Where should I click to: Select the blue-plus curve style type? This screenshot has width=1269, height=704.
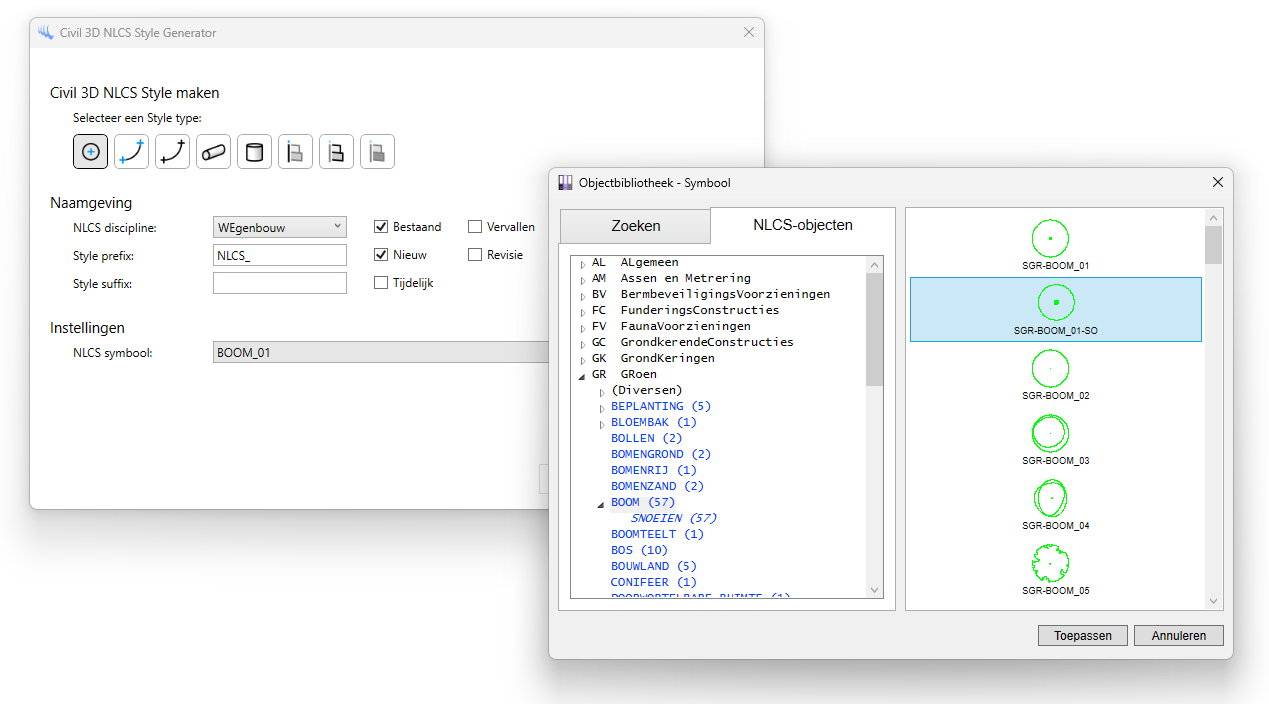(x=131, y=152)
